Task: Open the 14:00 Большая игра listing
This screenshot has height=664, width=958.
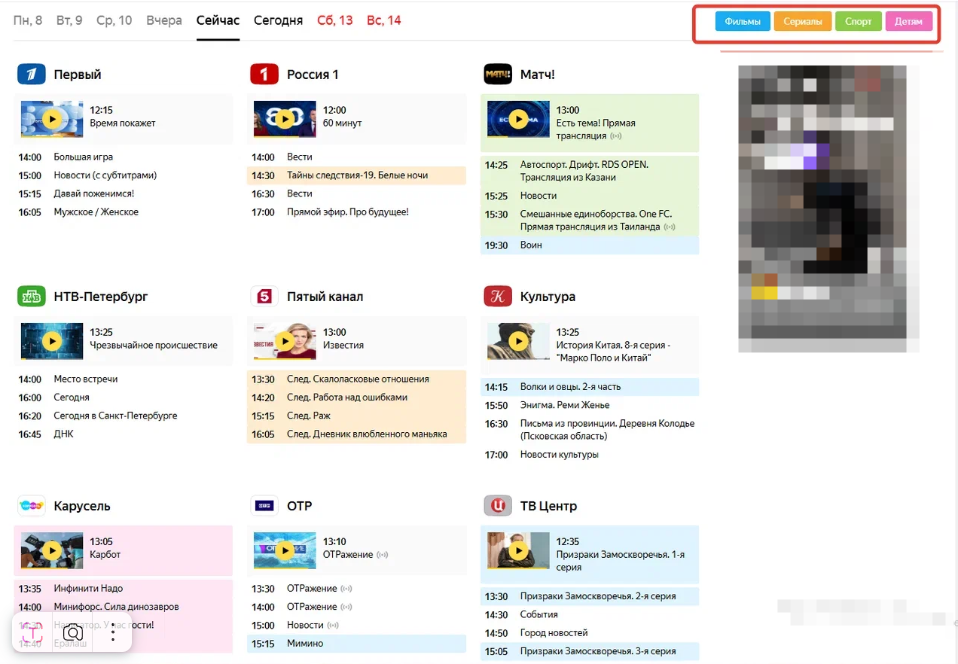Action: click(123, 157)
